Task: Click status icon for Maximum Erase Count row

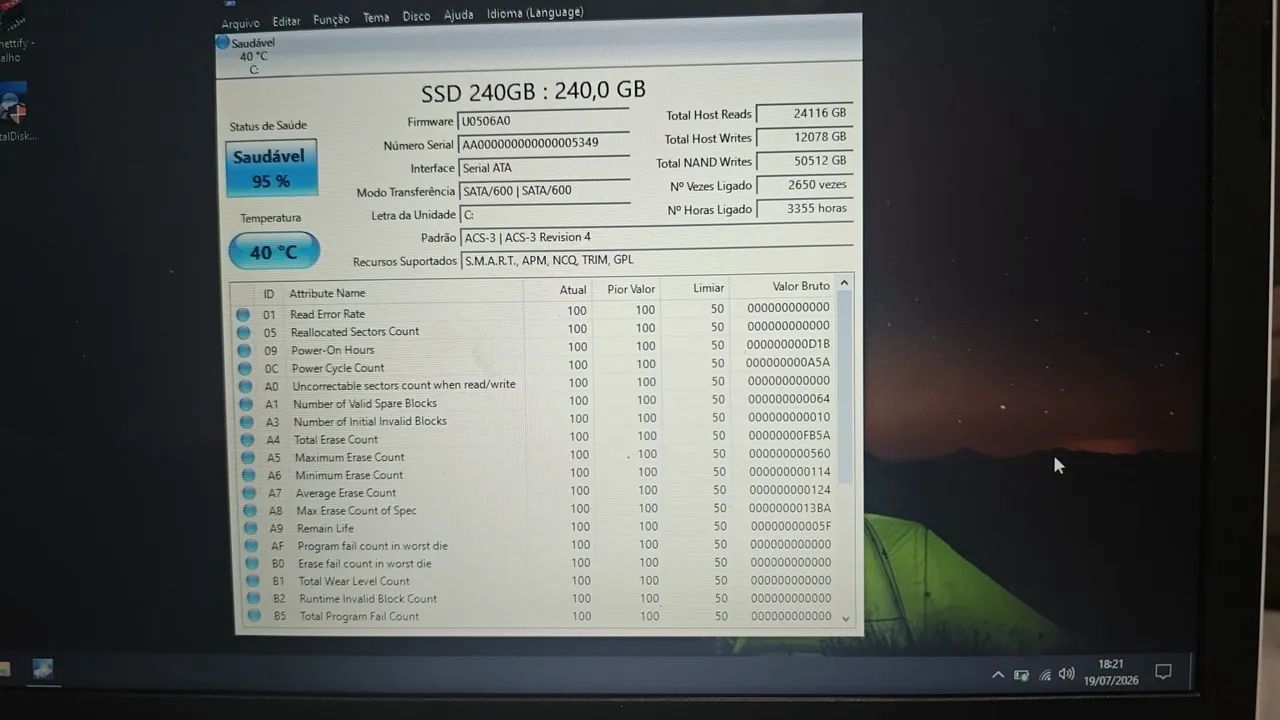Action: point(246,458)
